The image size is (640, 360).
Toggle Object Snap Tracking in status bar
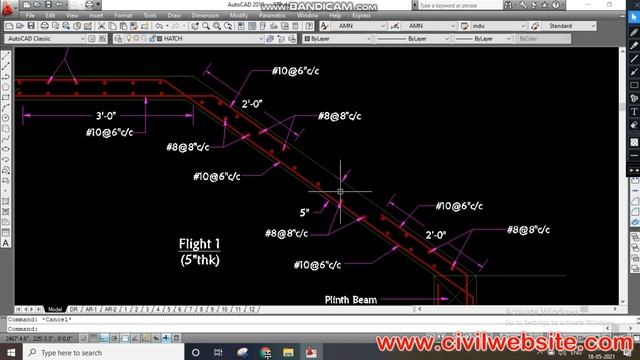tap(135, 338)
